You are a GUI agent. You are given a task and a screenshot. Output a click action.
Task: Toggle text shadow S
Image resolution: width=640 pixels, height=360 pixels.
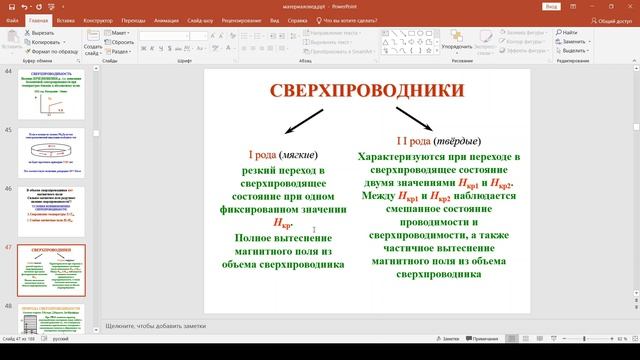coord(169,49)
